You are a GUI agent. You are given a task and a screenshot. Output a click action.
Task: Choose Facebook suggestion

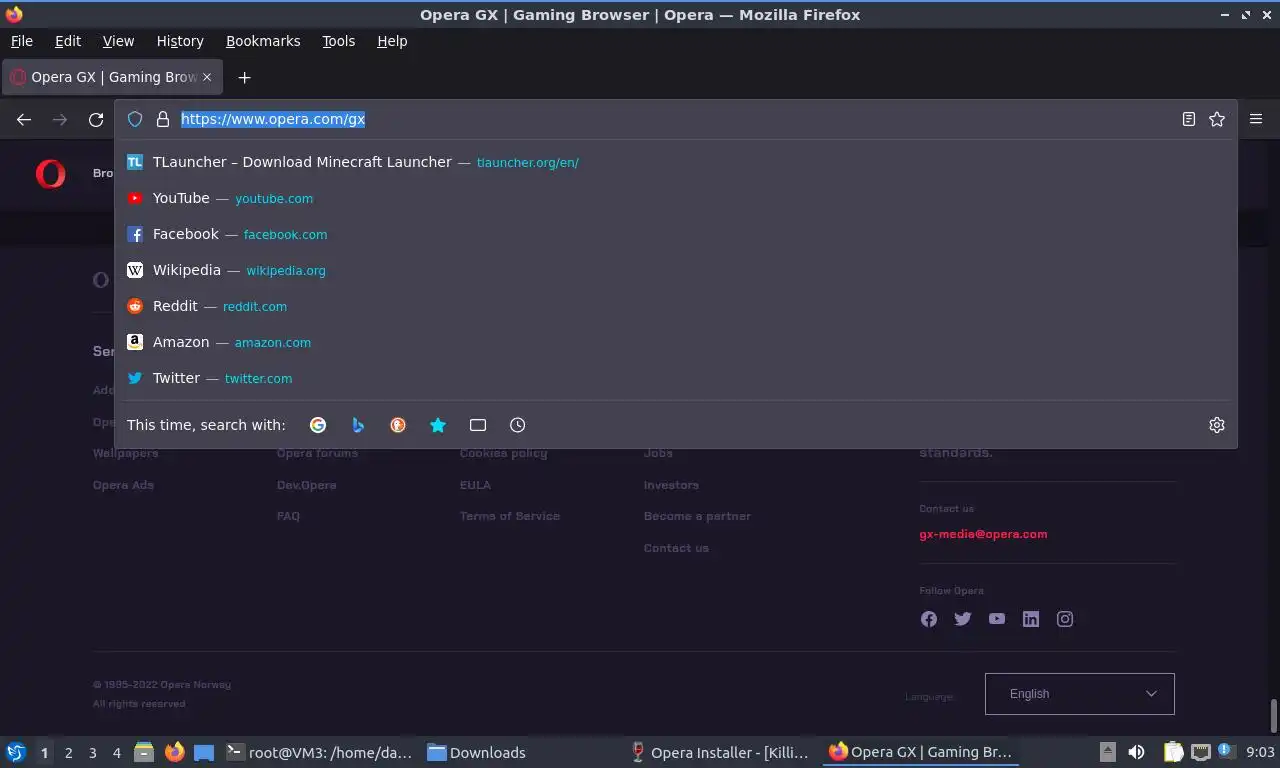[x=676, y=234]
